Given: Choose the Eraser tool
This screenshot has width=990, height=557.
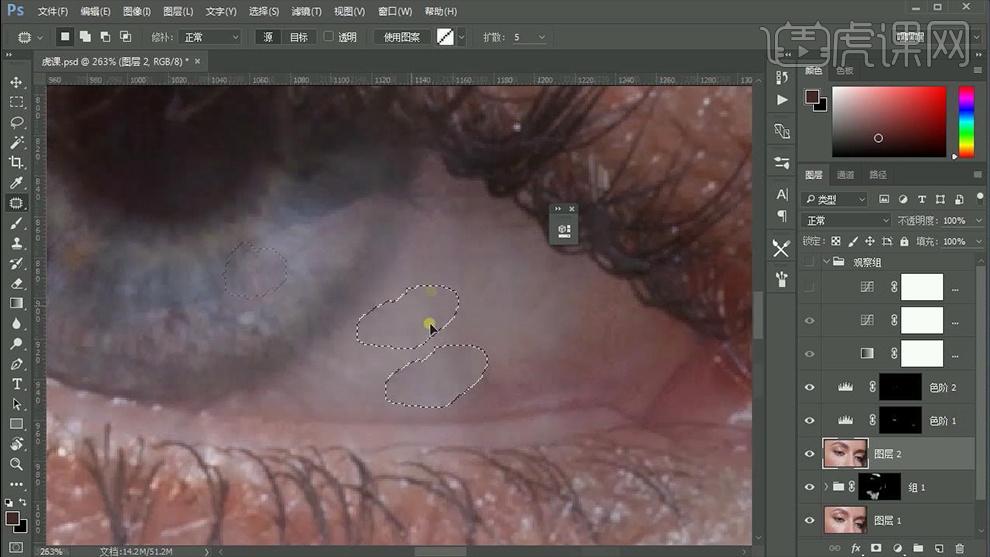Looking at the screenshot, I should click(17, 283).
